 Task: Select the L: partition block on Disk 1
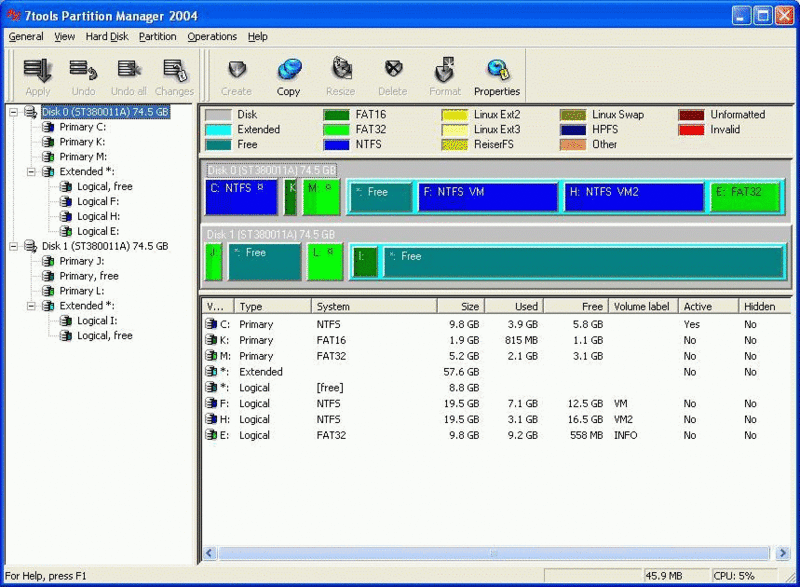coord(324,262)
